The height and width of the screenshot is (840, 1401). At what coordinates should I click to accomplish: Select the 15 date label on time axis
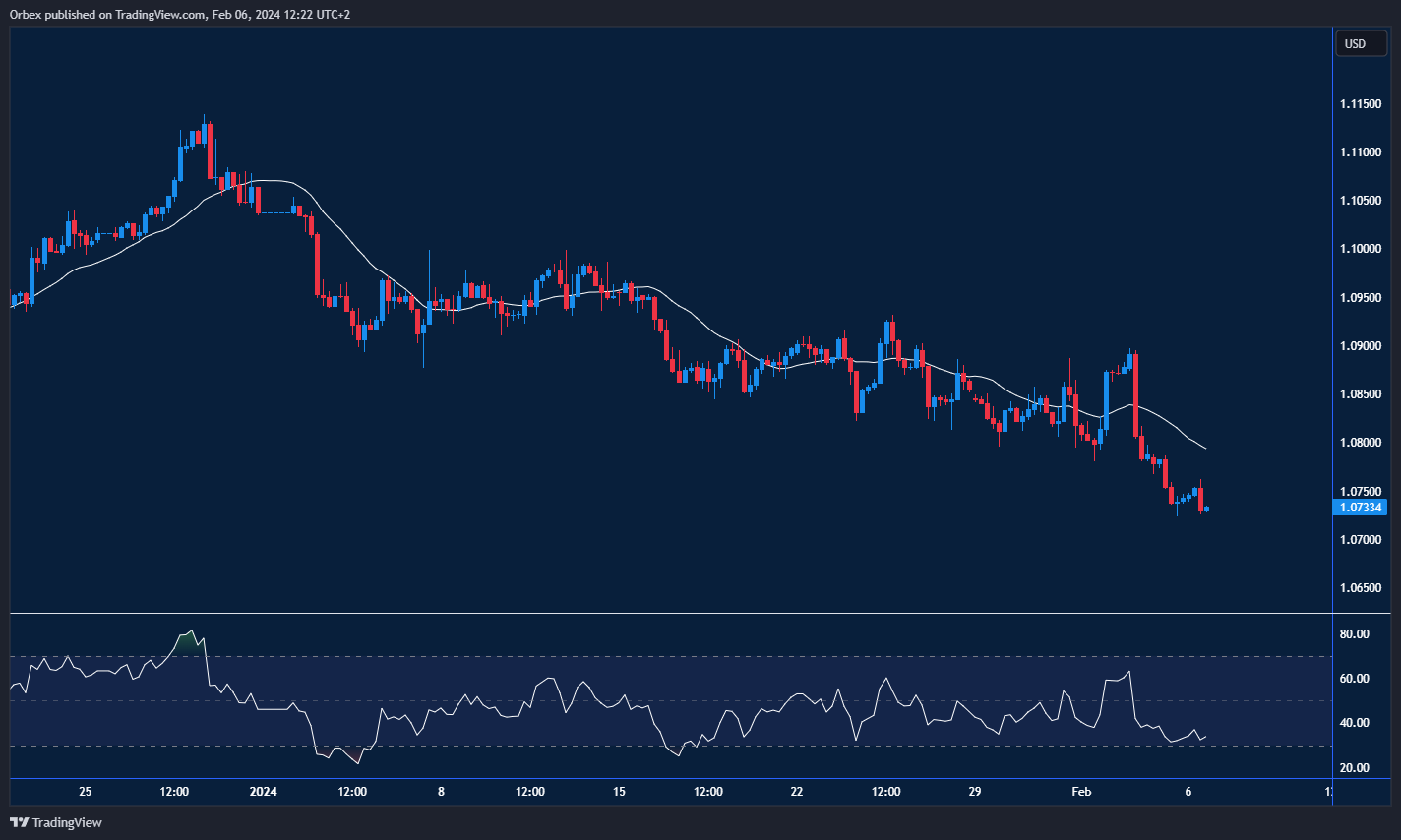[x=619, y=792]
